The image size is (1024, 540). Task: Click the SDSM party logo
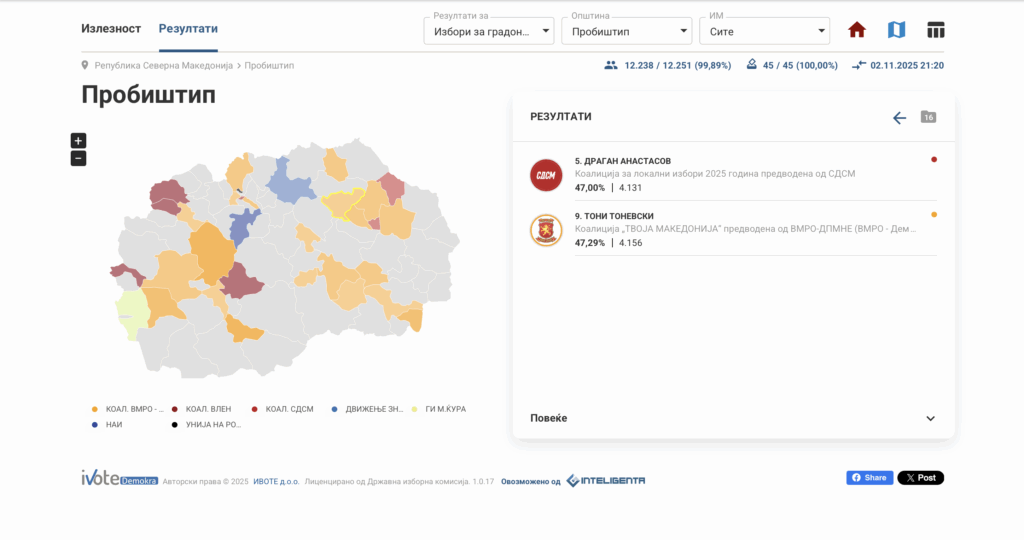[x=546, y=174]
